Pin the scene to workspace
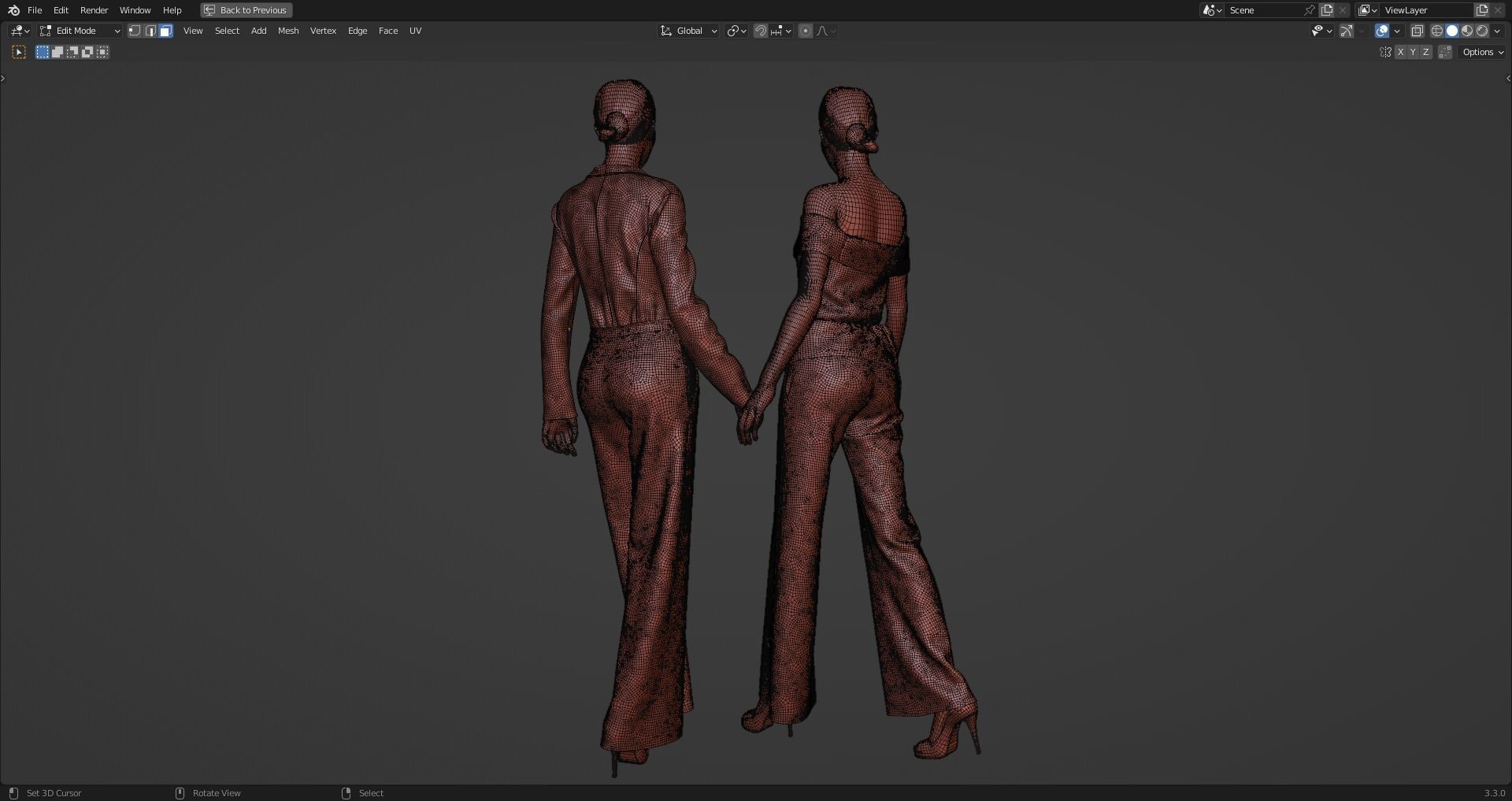 (1310, 10)
